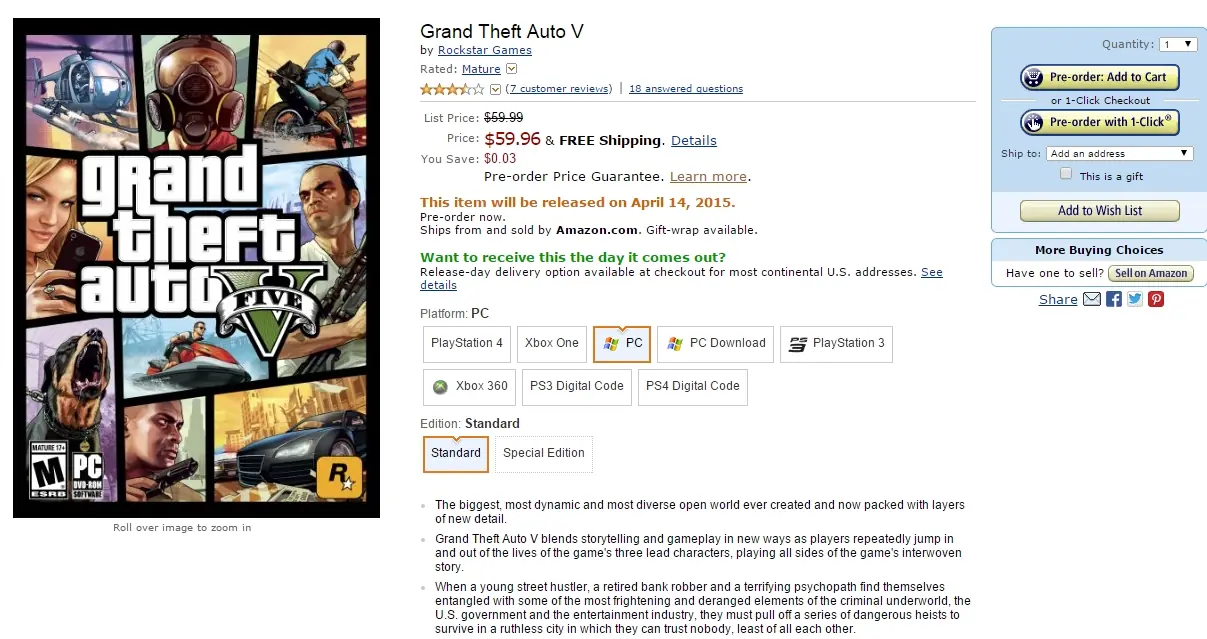The image size is (1207, 639).
Task: Click the star rating icons
Action: [x=452, y=89]
